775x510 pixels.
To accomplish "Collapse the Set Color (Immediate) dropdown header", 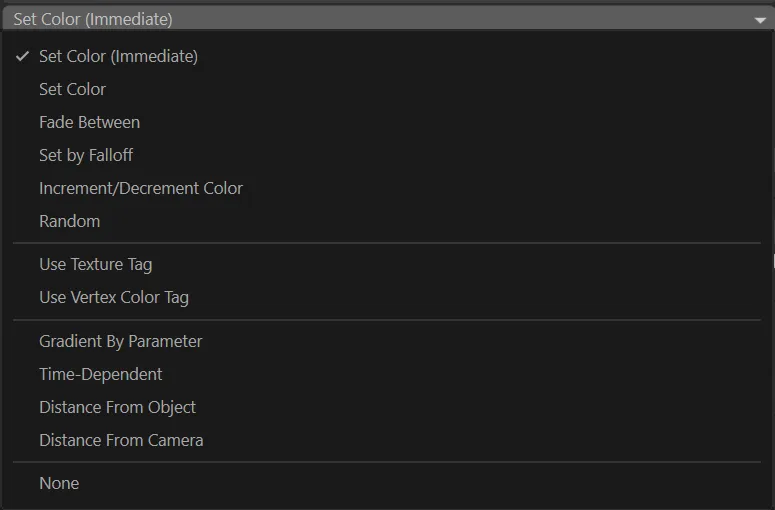I will [380, 19].
